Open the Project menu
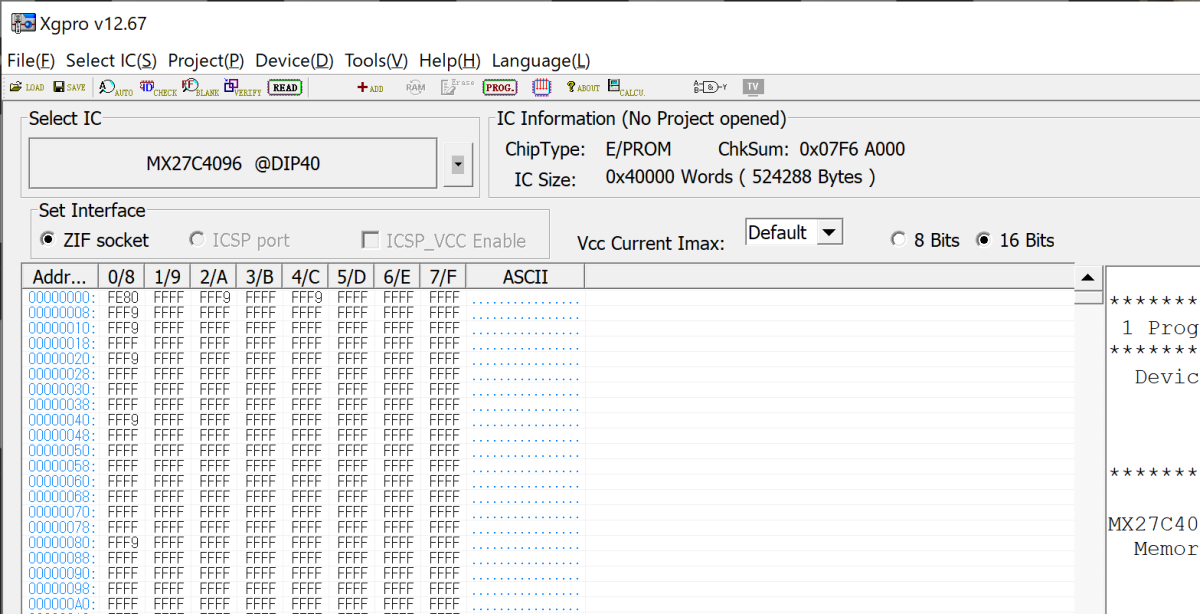 point(206,60)
